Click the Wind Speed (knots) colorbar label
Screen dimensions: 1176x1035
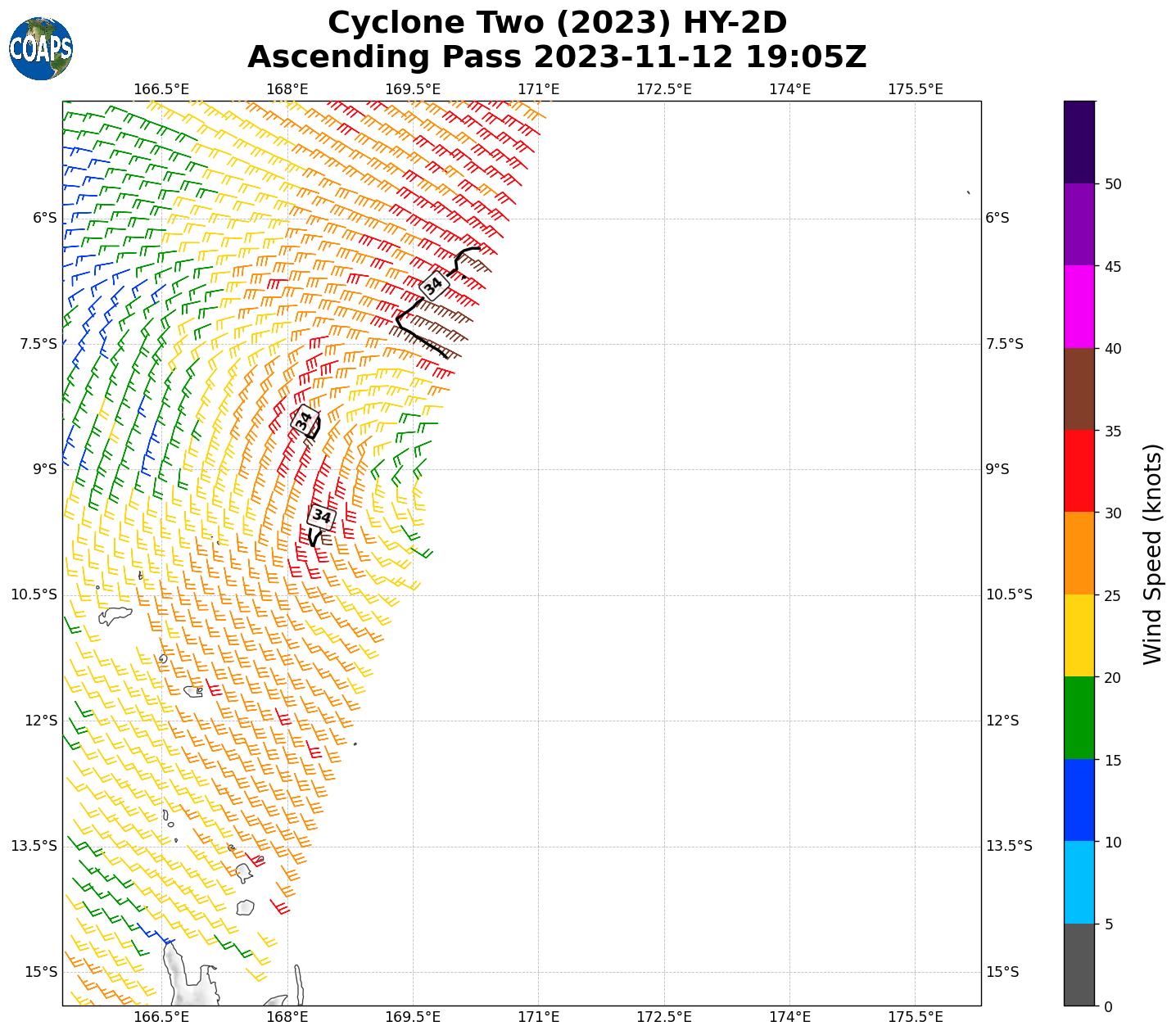(1152, 554)
